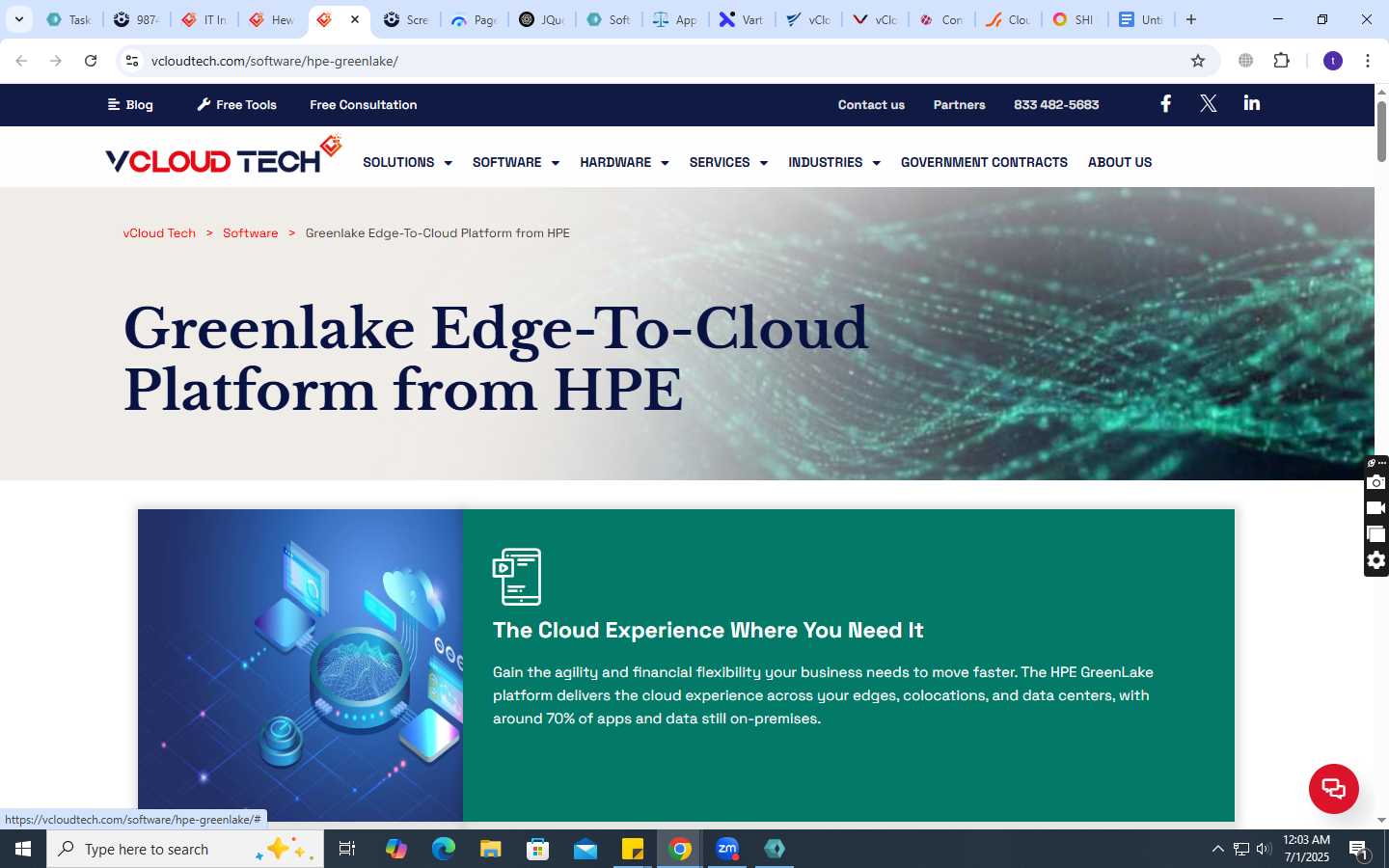The height and width of the screenshot is (868, 1389).
Task: Bookmark this page with the star icon
Action: tap(1198, 61)
